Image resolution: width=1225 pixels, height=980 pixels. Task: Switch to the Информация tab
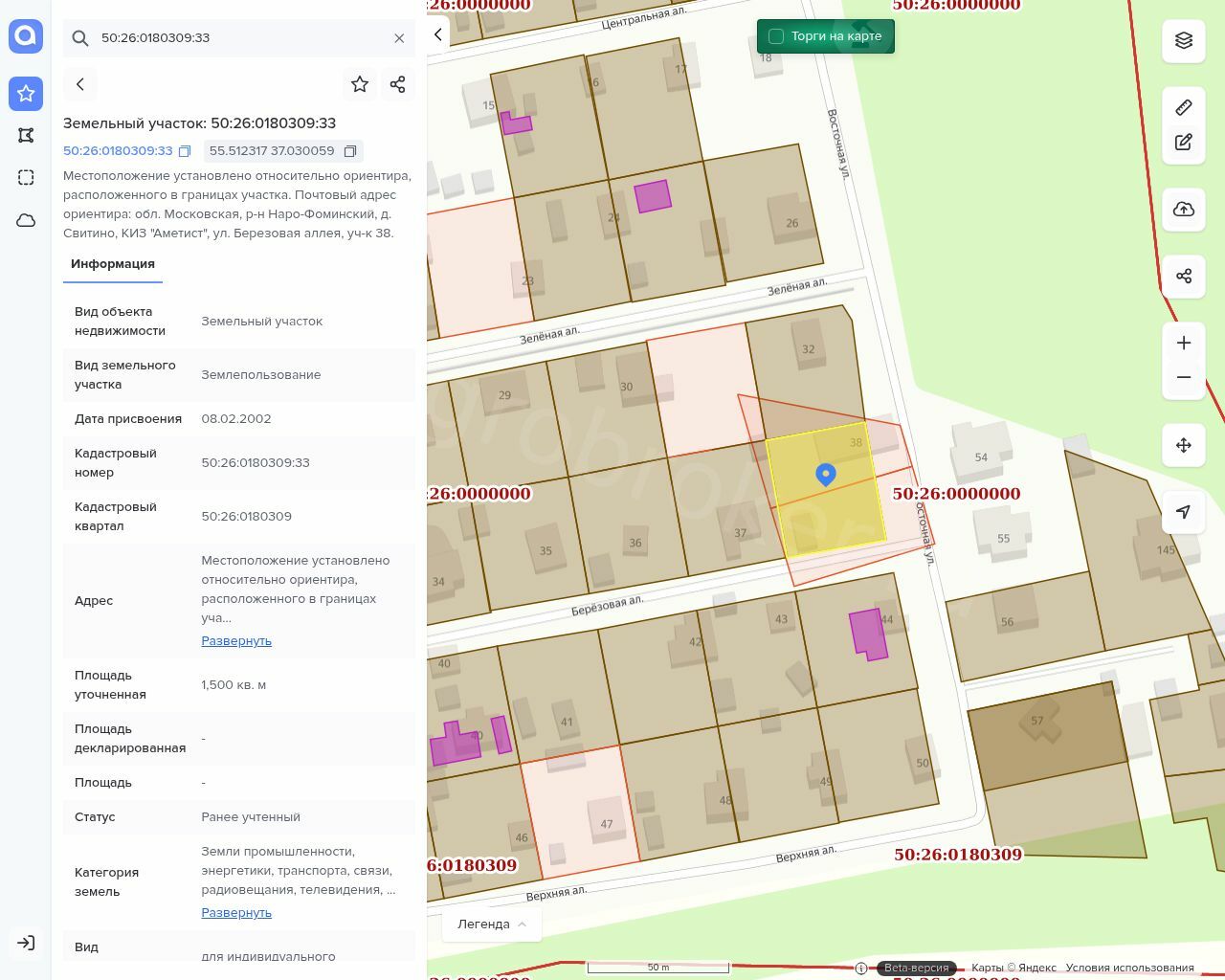[113, 264]
